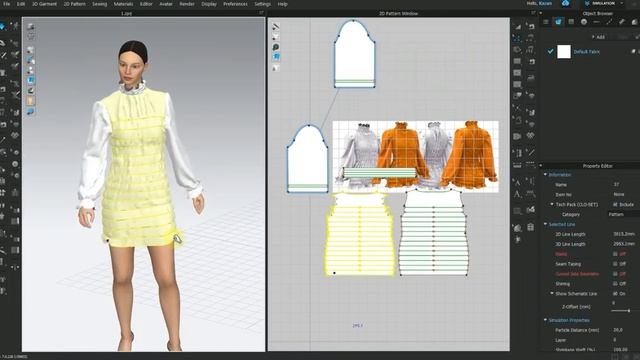The image size is (640, 360).
Task: Click the bottom blue icon in 3D window toolbar
Action: (x=31, y=111)
